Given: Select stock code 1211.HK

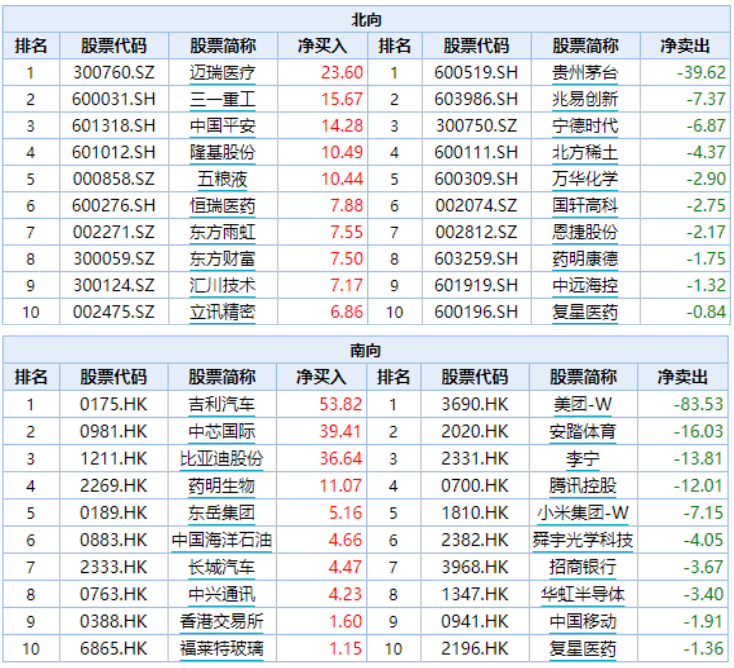Looking at the screenshot, I should [114, 459].
